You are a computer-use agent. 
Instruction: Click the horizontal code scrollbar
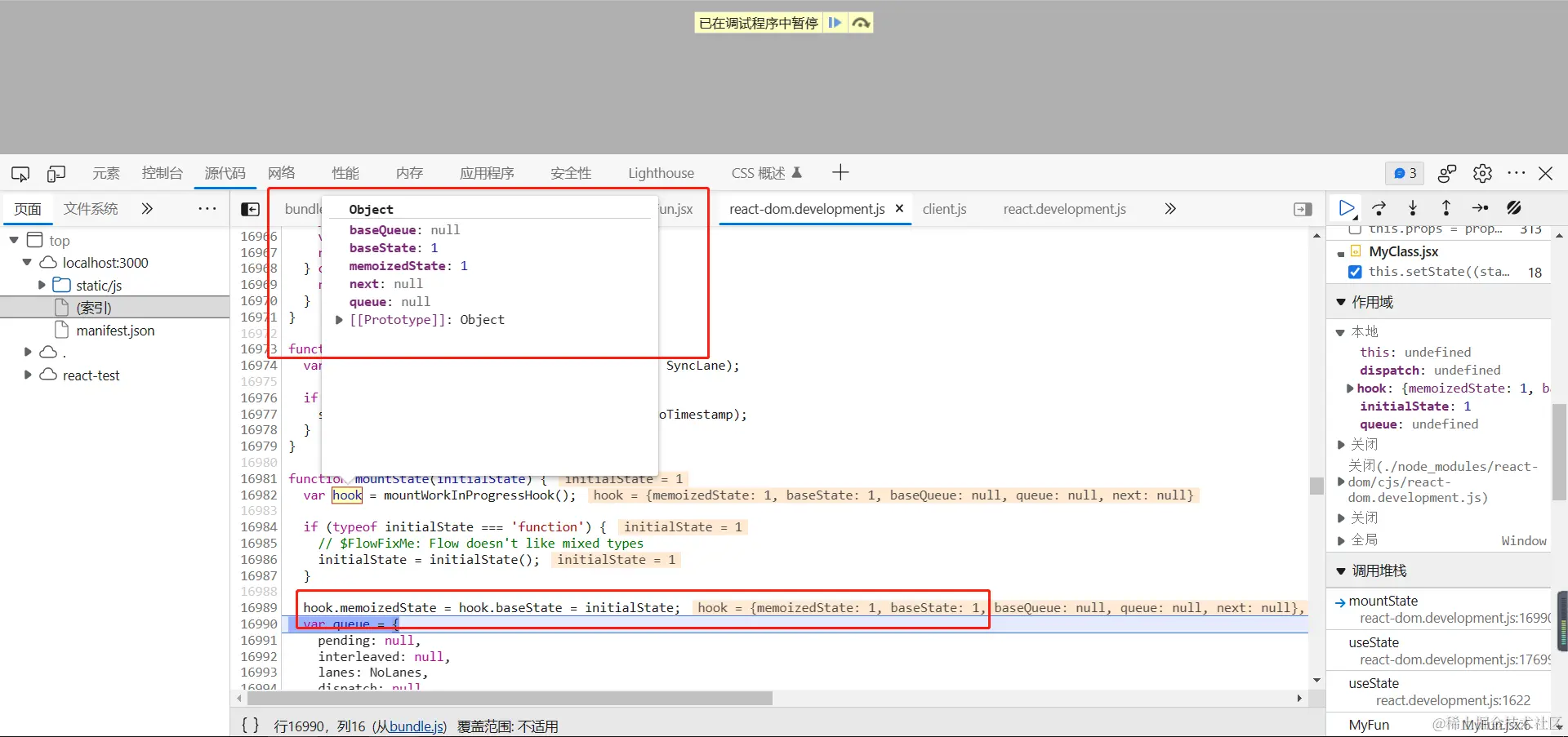click(x=510, y=698)
